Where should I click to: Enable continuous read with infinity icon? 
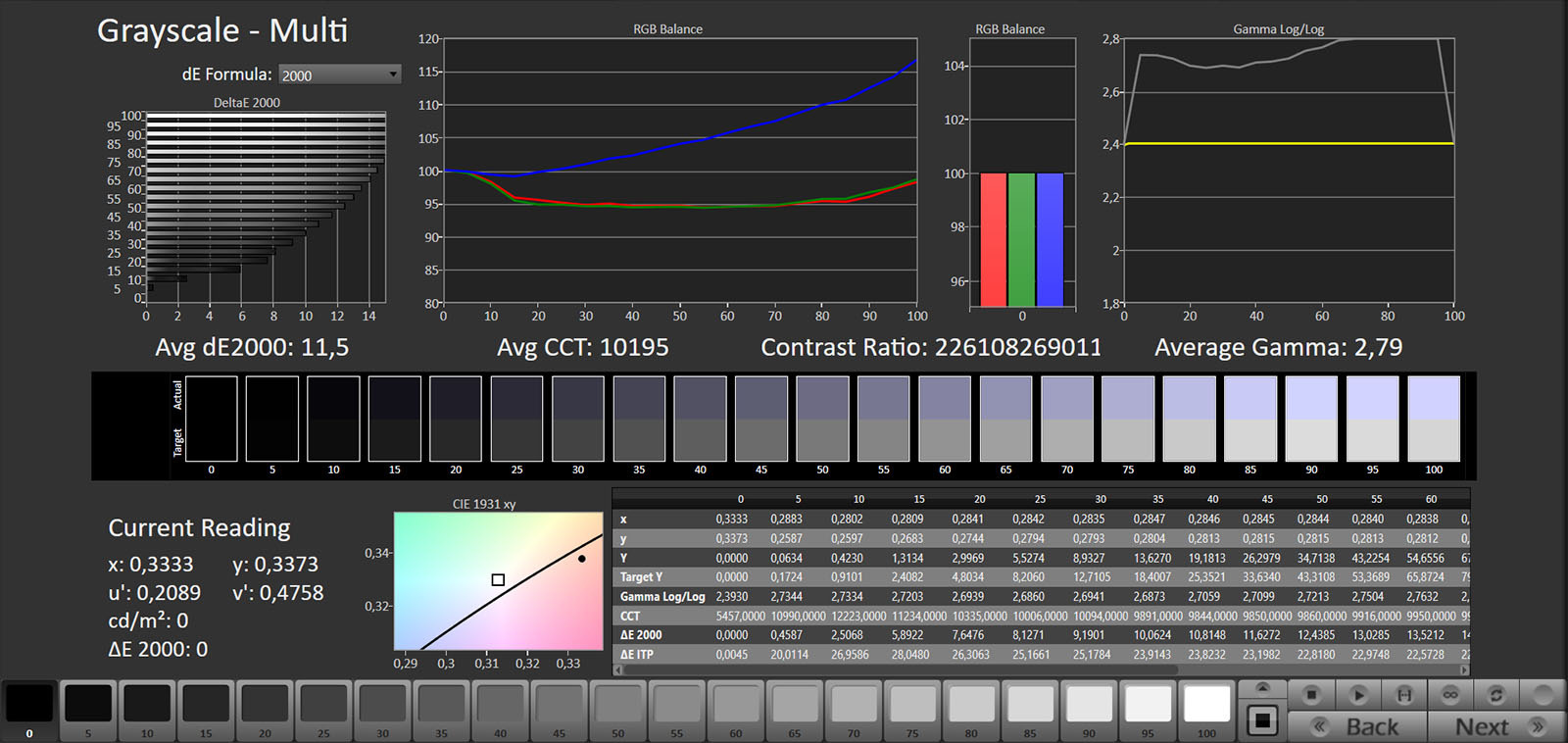click(x=1450, y=695)
